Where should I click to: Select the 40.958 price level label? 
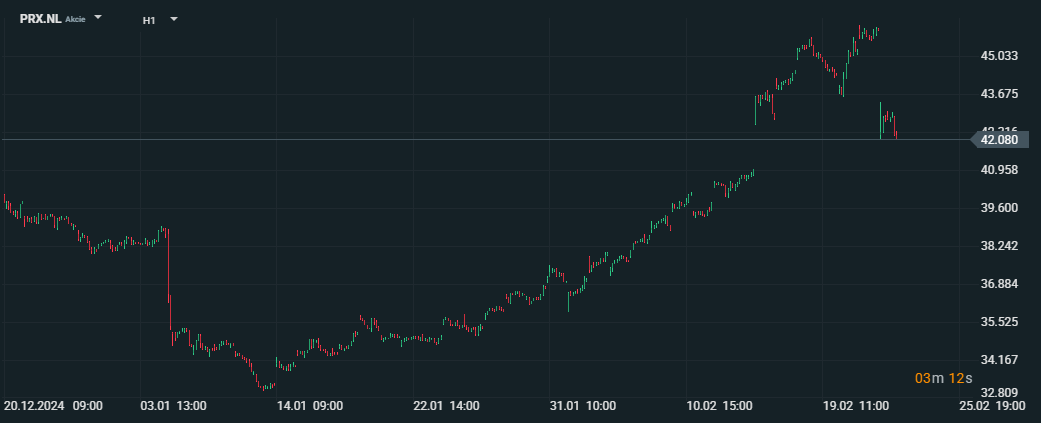pyautogui.click(x=999, y=170)
